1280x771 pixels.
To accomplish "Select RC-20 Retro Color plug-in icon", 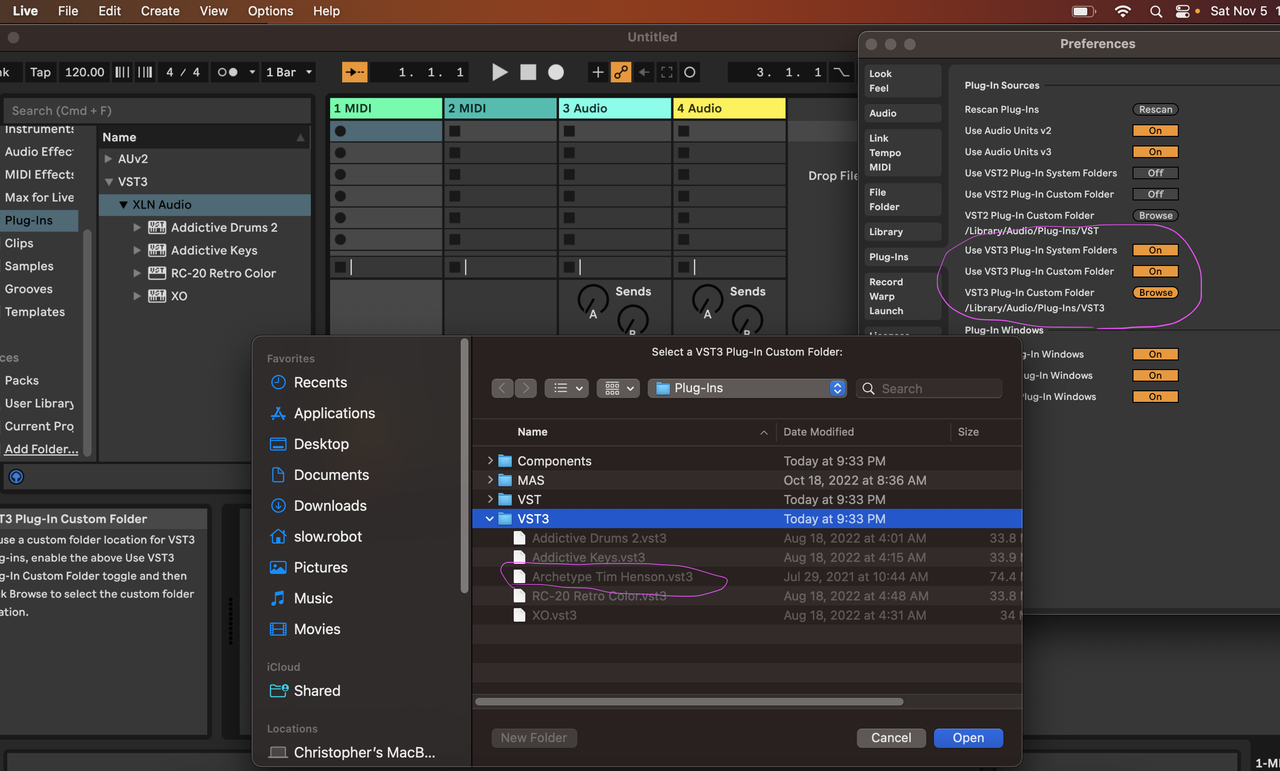I will pos(157,273).
